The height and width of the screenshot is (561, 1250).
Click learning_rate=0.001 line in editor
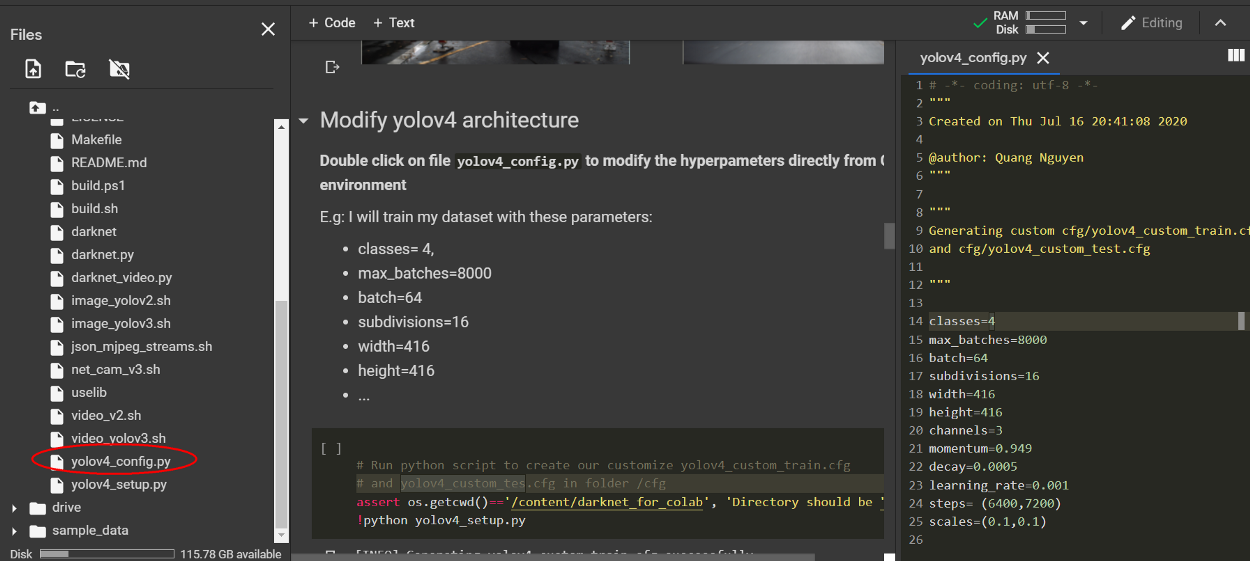coord(998,485)
